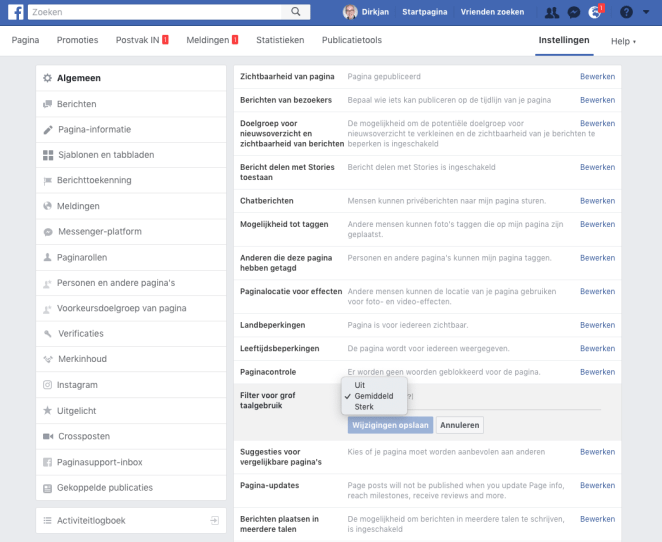Open the Instellingen tab
This screenshot has height=542, width=662.
(x=564, y=40)
